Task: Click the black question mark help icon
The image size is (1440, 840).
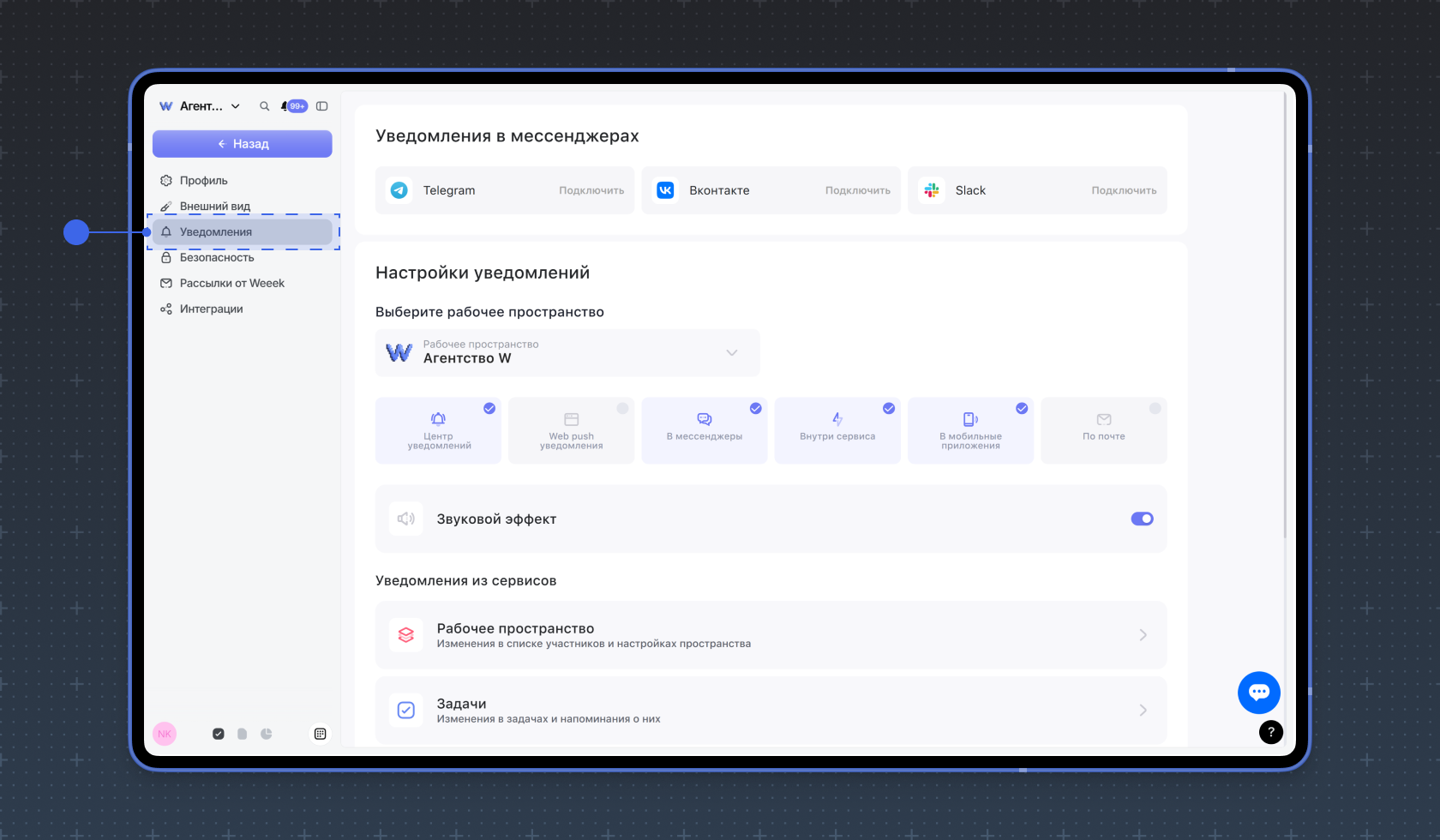Action: (1270, 732)
